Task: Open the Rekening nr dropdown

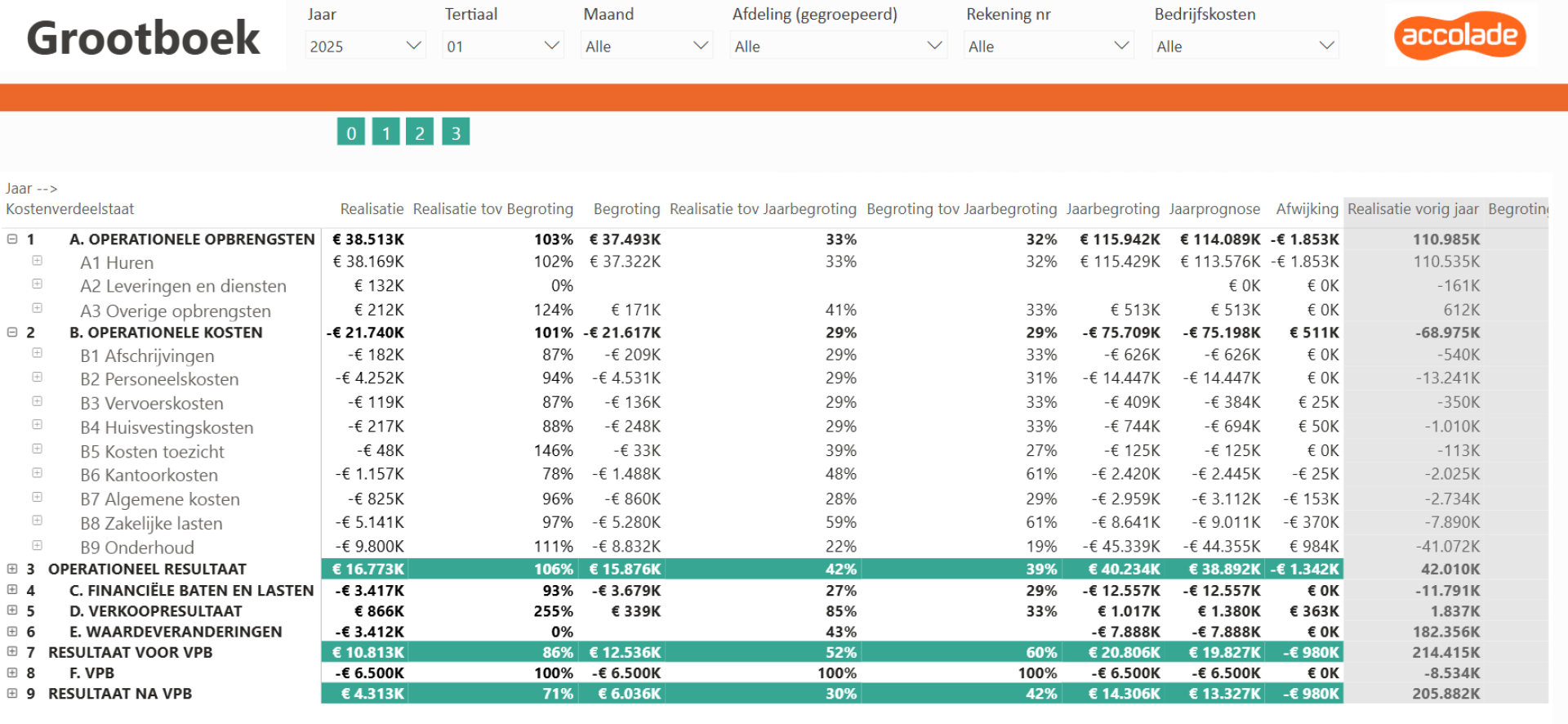Action: coord(1049,46)
